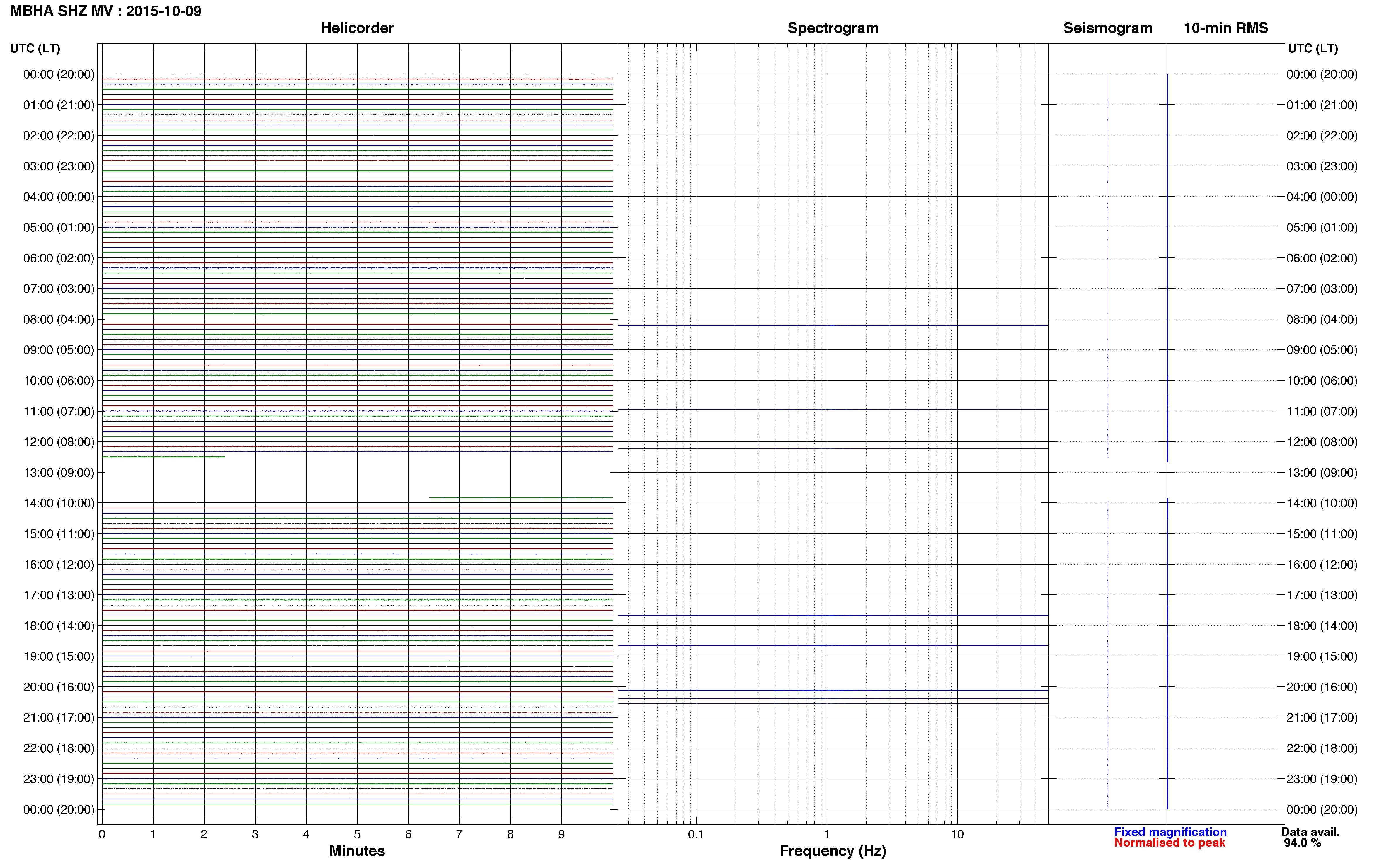The image size is (1389, 868).
Task: Click the red 'Normalised to peak' legend text
Action: tap(1169, 843)
